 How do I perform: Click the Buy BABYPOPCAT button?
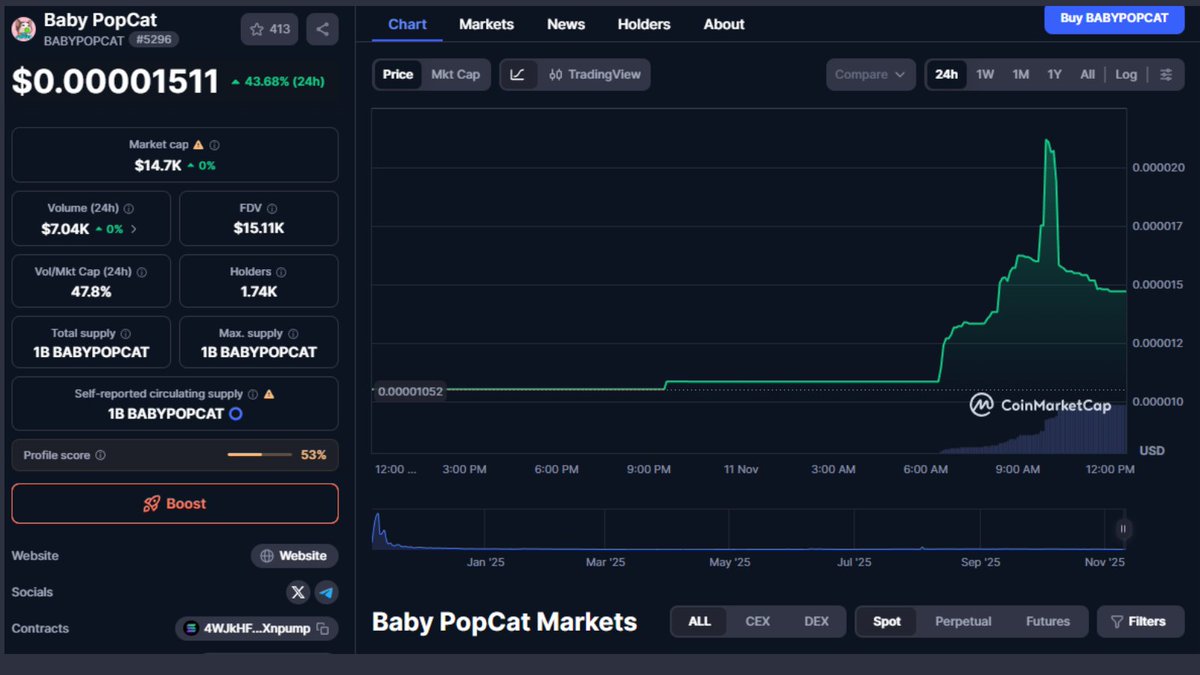pyautogui.click(x=1114, y=18)
